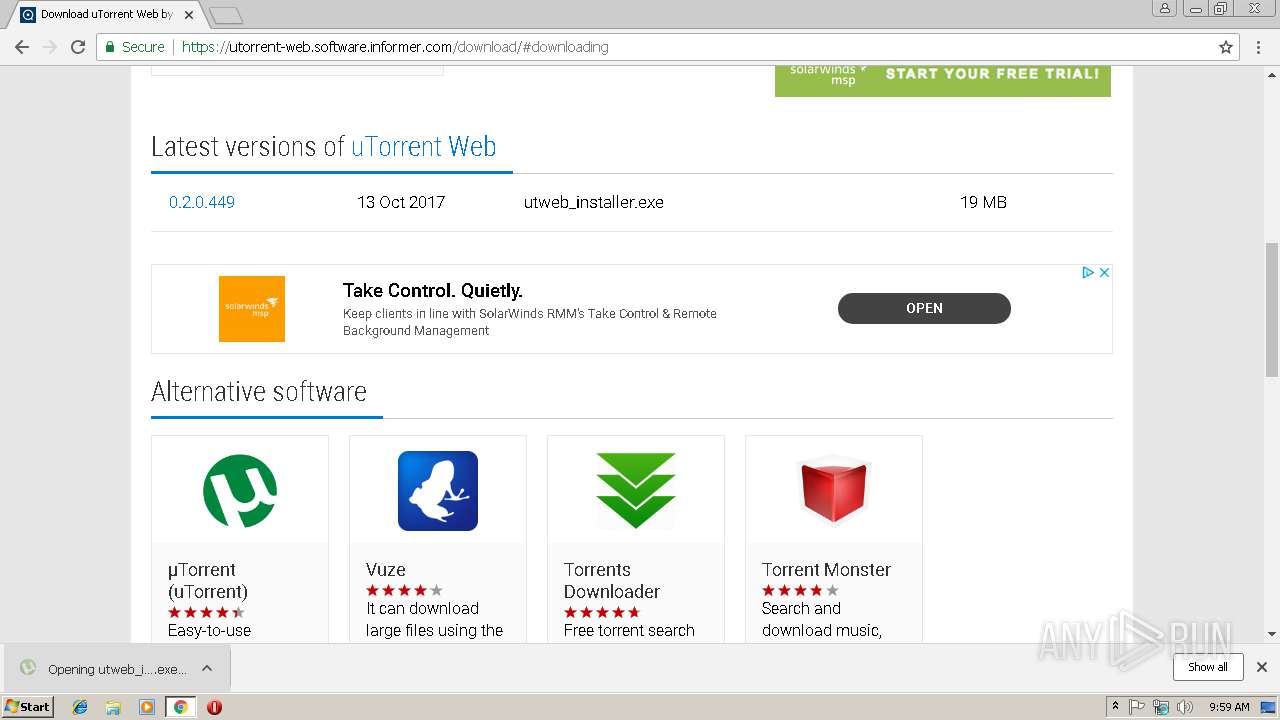
Task: Click the µTorrent star rating
Action: click(206, 612)
